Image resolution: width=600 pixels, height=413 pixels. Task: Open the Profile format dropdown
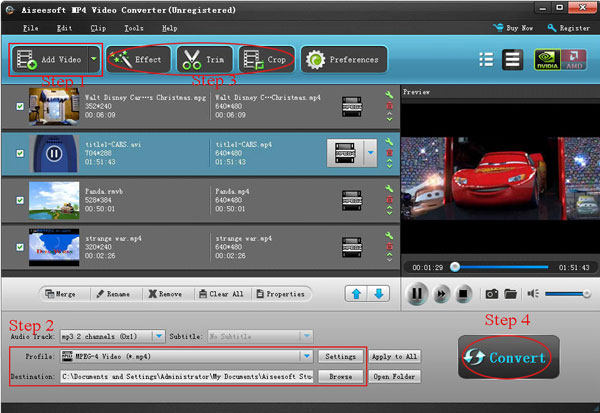coord(306,356)
